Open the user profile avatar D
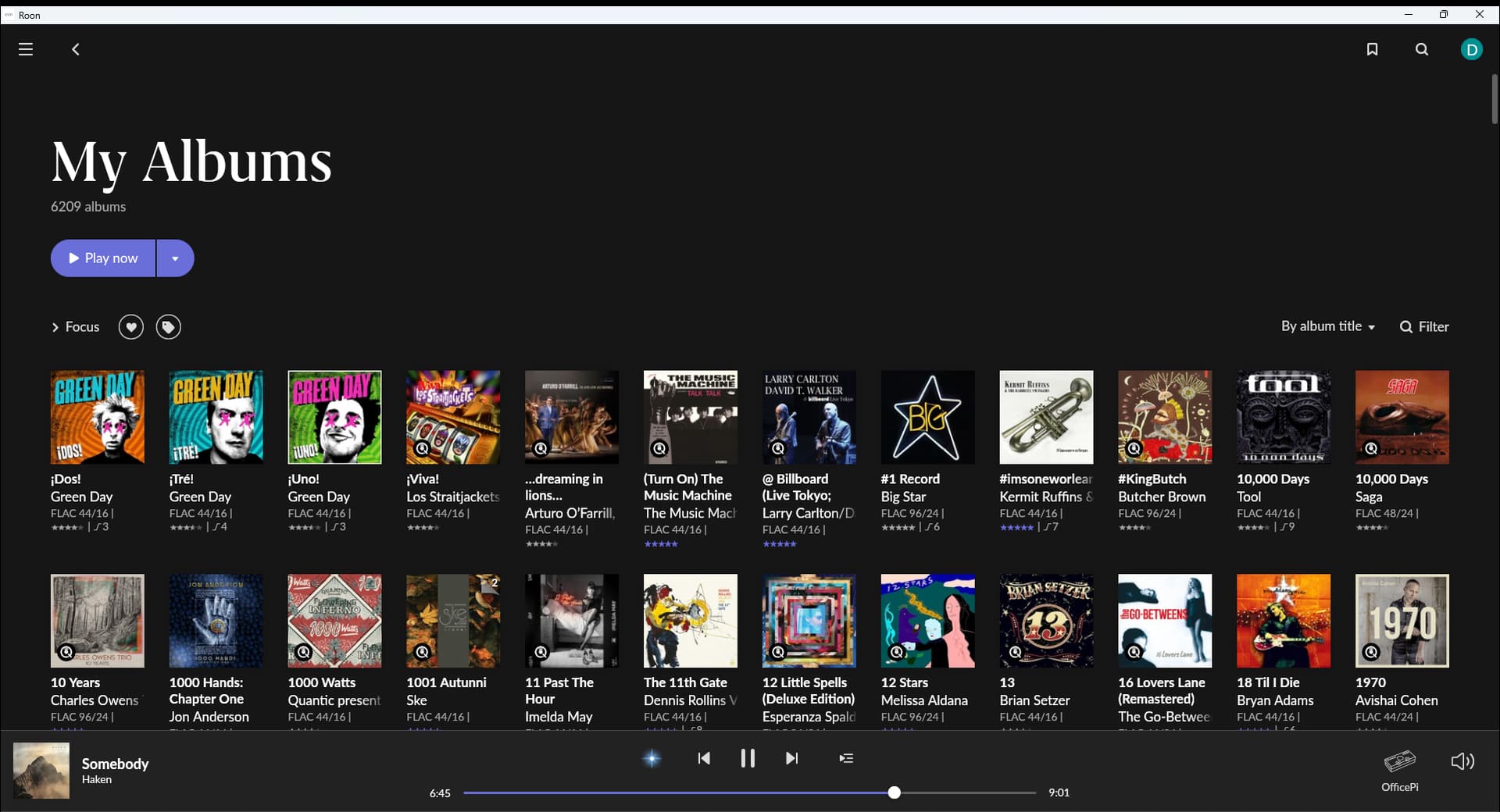The width and height of the screenshot is (1500, 812). [1472, 49]
